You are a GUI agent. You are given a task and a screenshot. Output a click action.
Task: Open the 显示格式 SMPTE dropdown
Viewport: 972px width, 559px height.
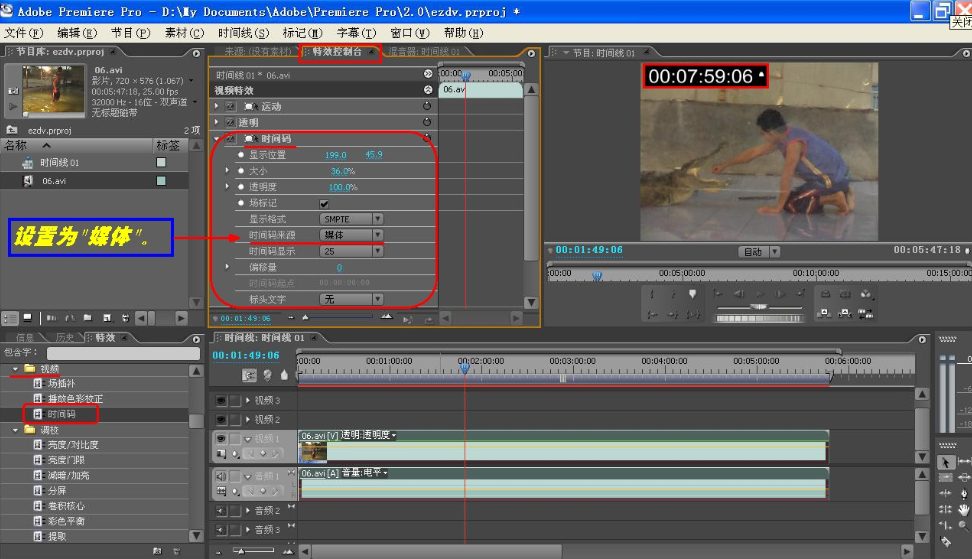pos(351,219)
